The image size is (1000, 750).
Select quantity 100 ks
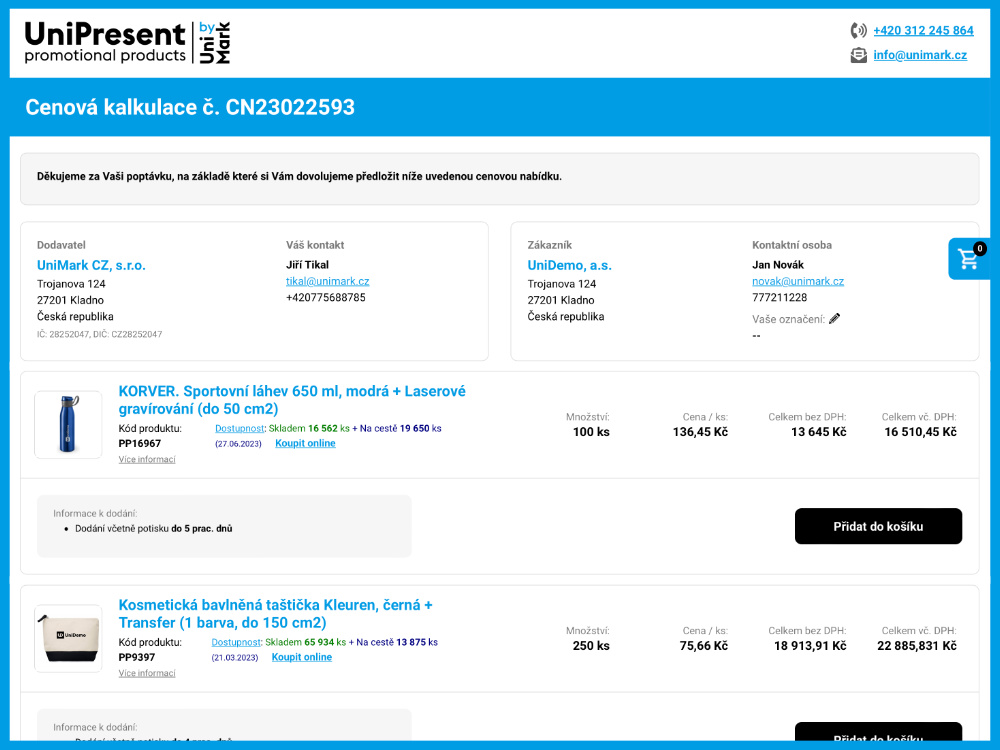(591, 432)
